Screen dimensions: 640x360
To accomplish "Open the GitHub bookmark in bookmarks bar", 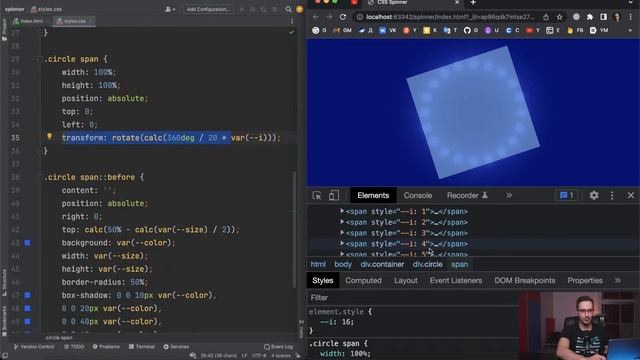I will pyautogui.click(x=471, y=30).
